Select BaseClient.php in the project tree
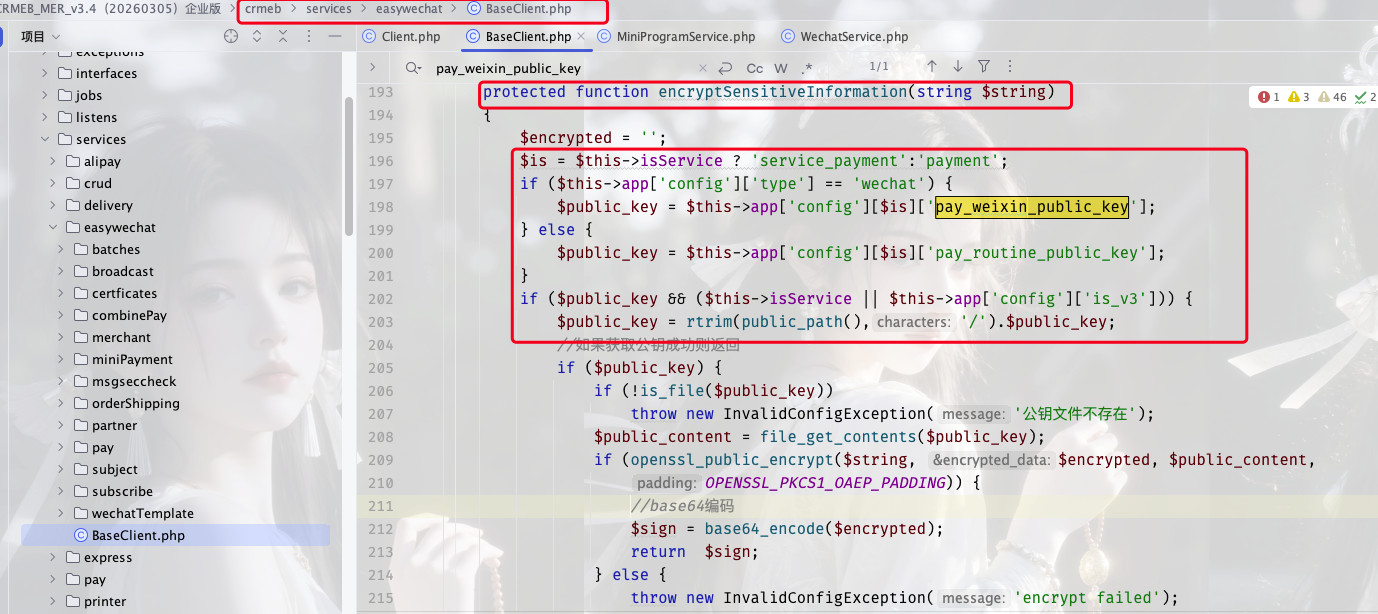The image size is (1378, 614). 138,536
